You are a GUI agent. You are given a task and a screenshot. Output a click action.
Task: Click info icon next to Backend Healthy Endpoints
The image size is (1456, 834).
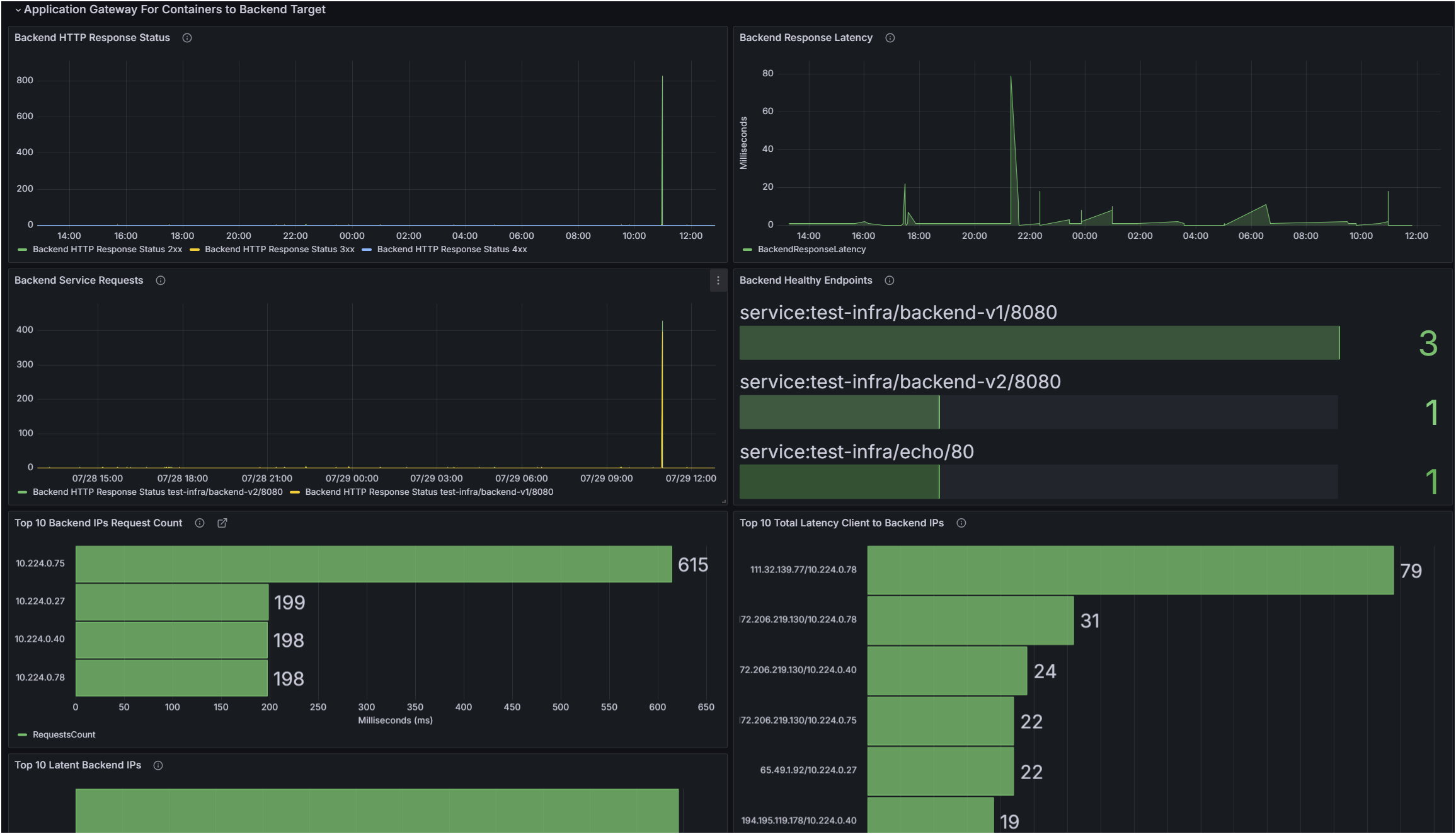point(889,281)
